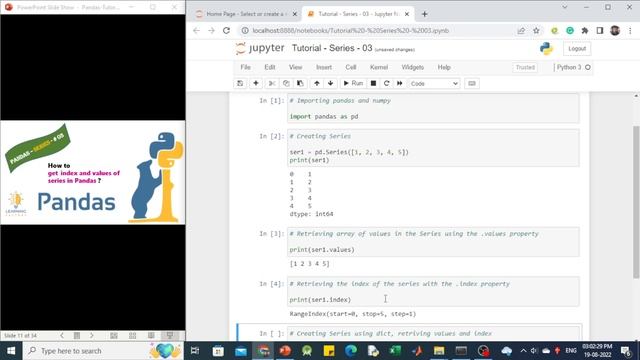Click the localhost address bar

[351, 31]
